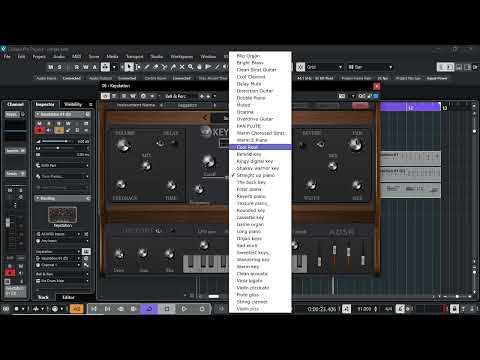480x360 pixels.
Task: Pick the Overdrive Guitar preset
Action: [260, 119]
